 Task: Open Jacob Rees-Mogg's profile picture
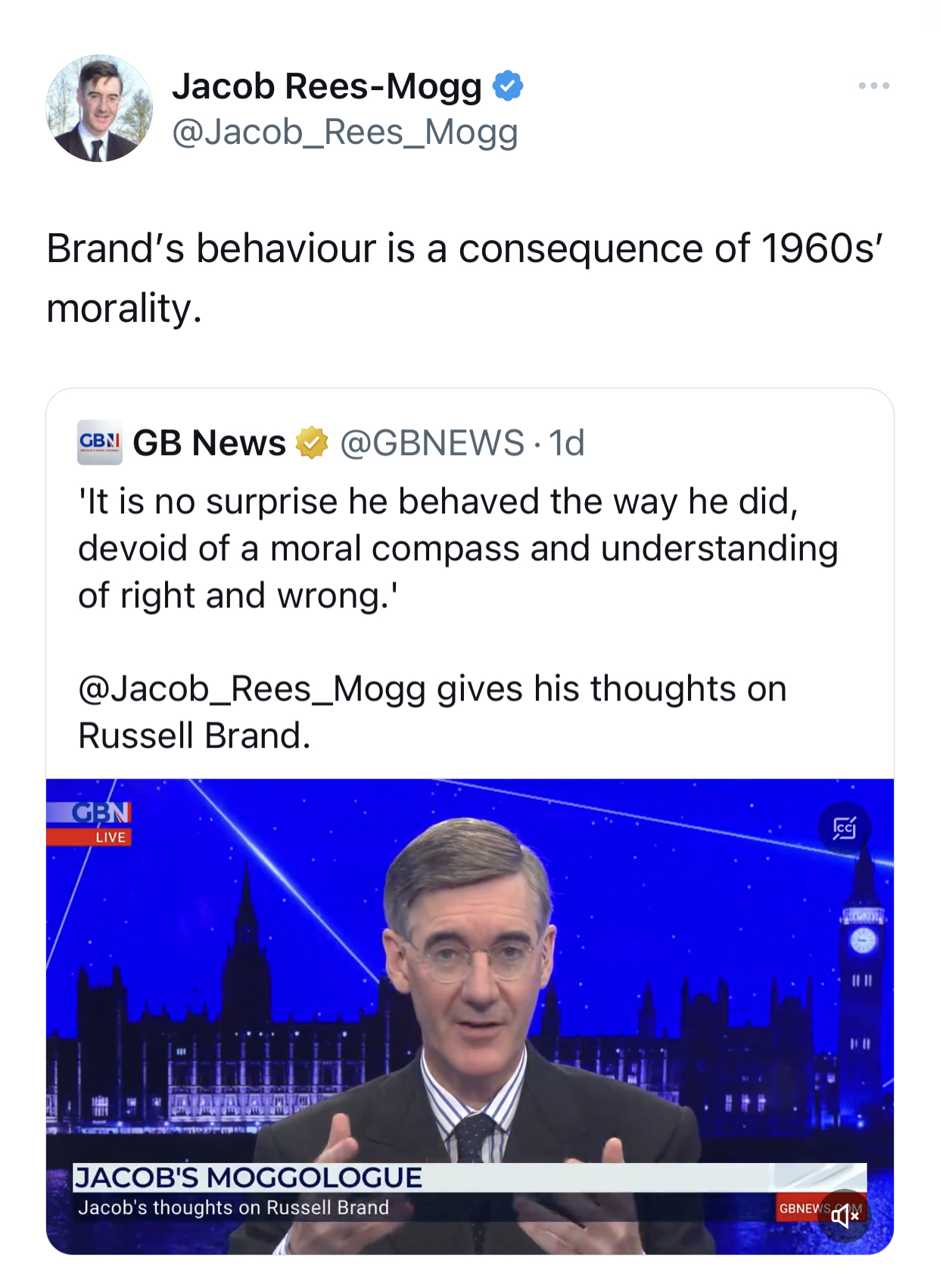pyautogui.click(x=99, y=108)
